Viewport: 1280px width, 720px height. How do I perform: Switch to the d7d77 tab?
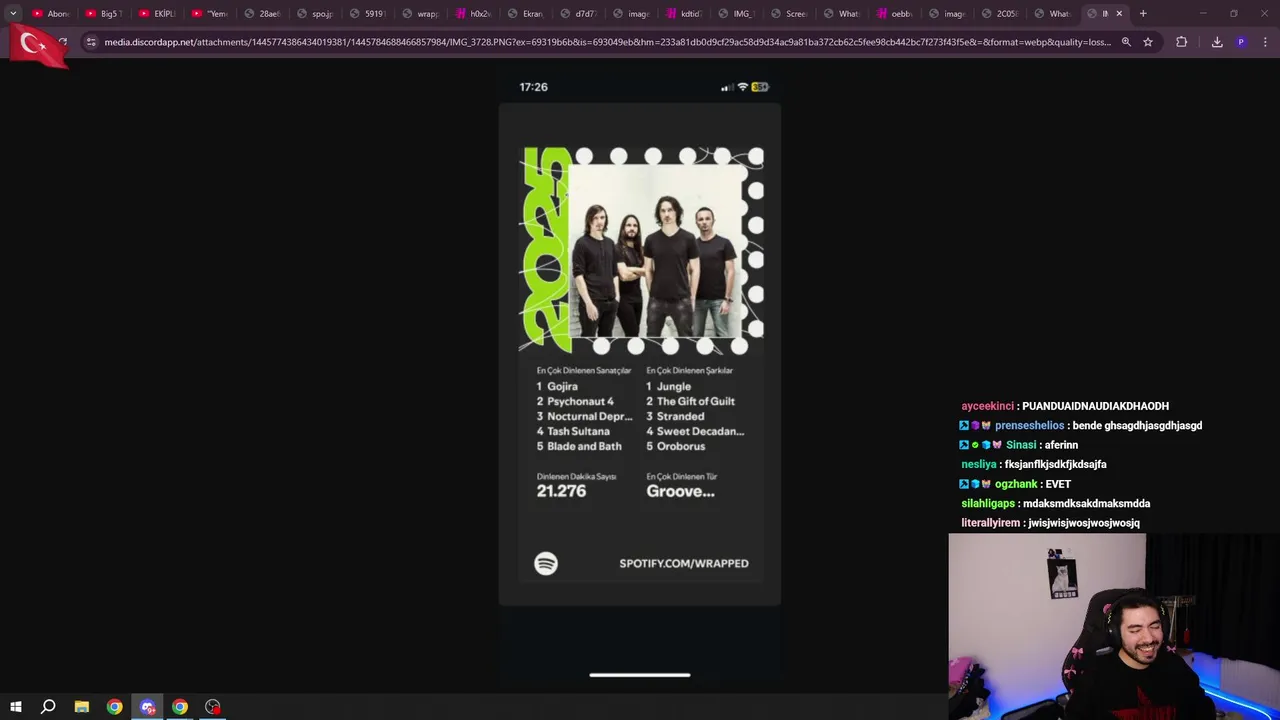pos(578,13)
